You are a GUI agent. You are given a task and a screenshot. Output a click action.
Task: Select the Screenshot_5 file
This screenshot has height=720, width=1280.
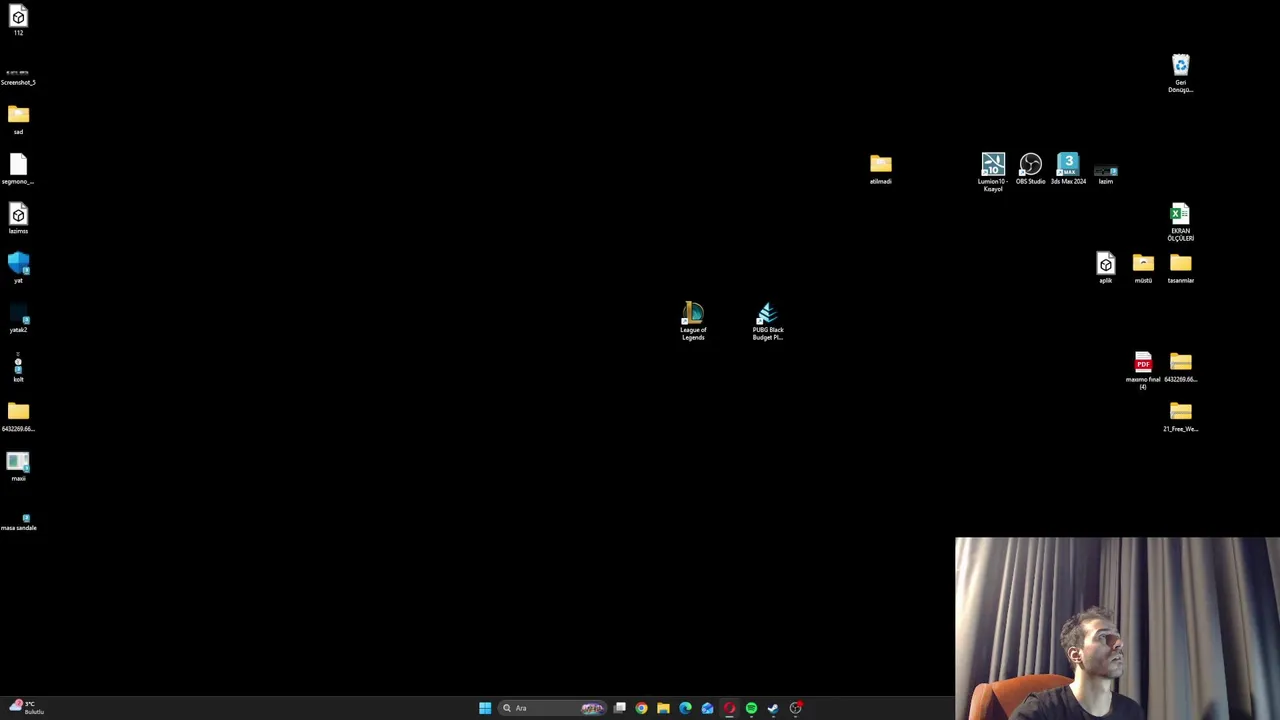tap(18, 77)
